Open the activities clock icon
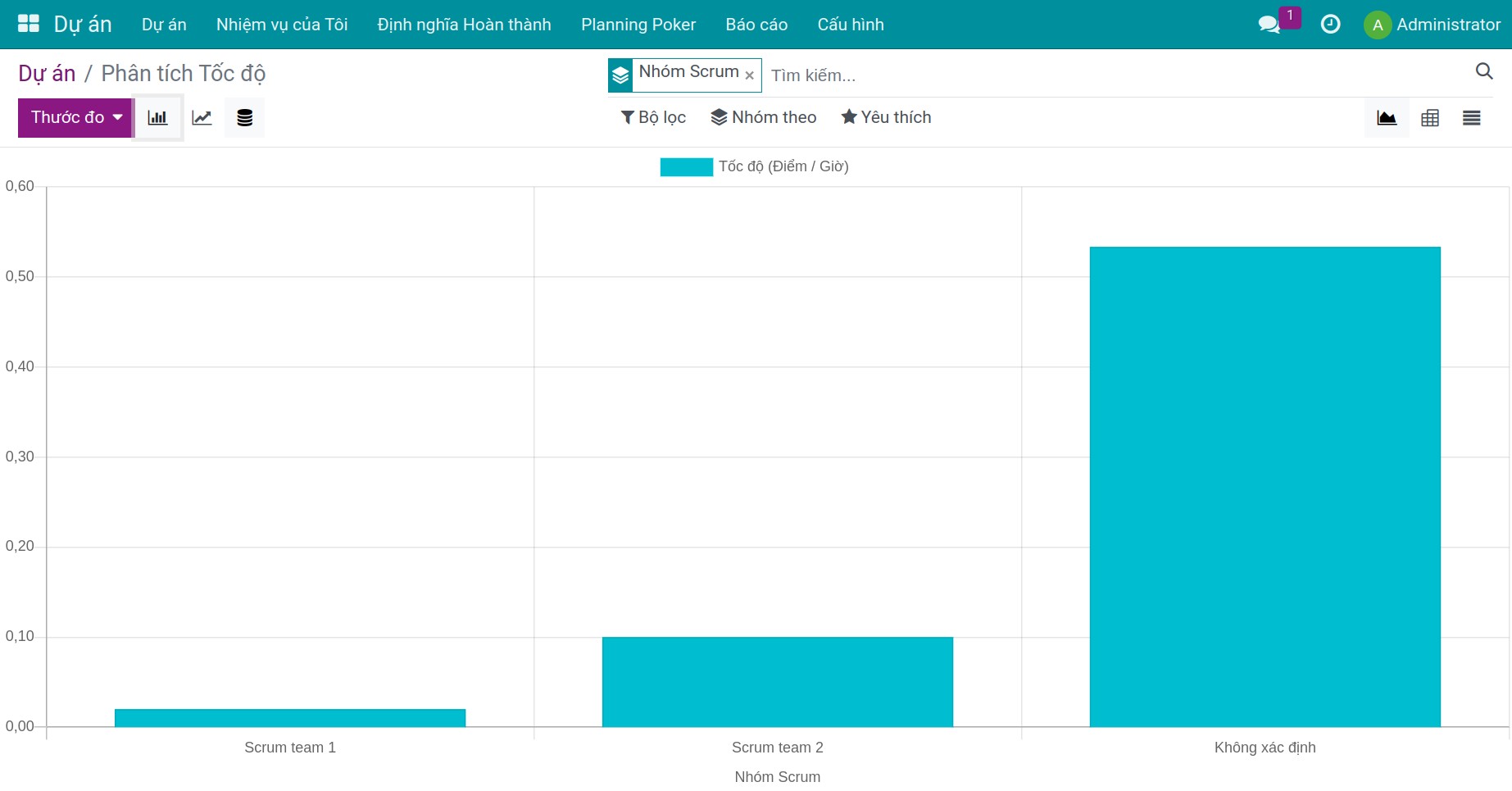1512x791 pixels. click(1330, 25)
